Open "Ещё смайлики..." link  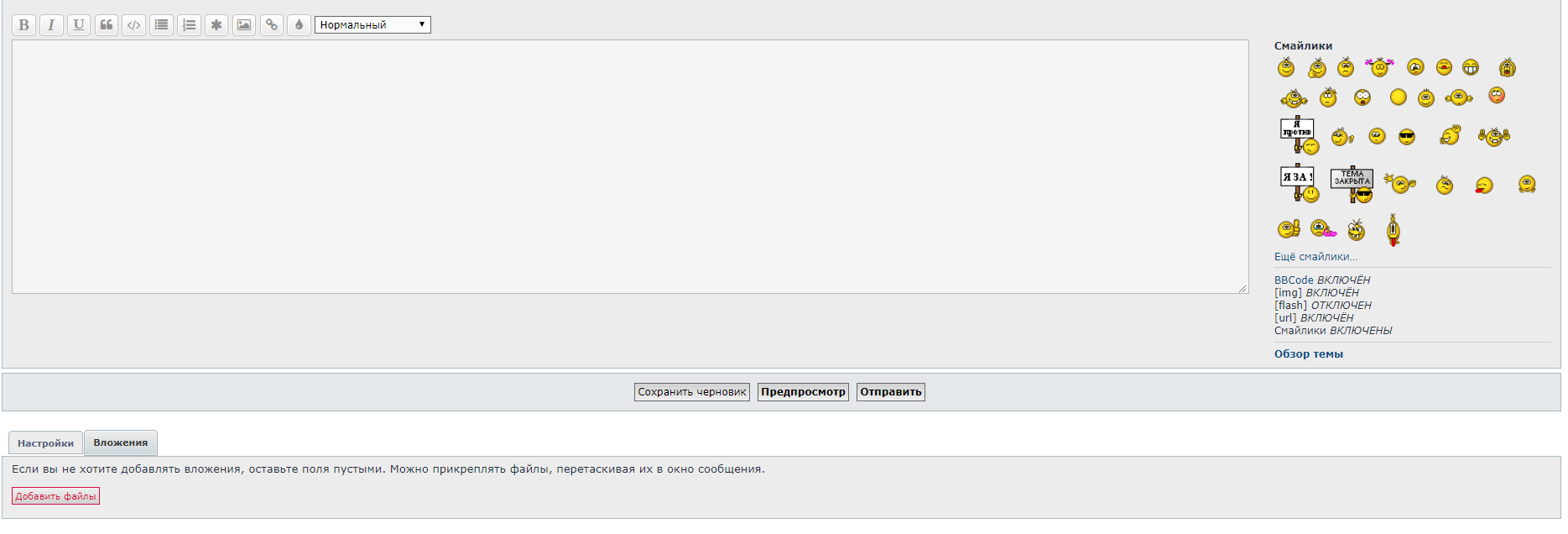click(1315, 257)
